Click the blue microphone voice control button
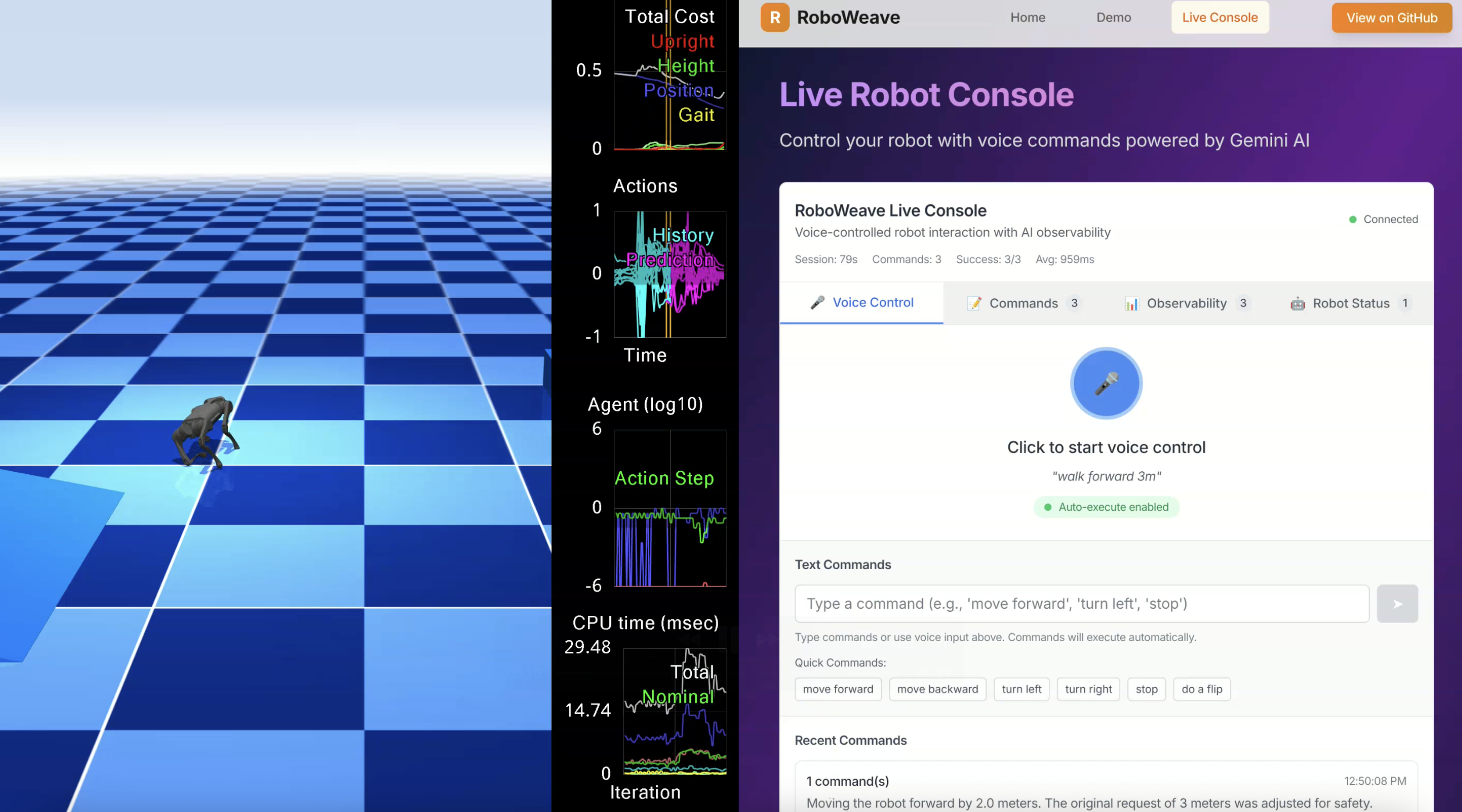 (x=1106, y=383)
